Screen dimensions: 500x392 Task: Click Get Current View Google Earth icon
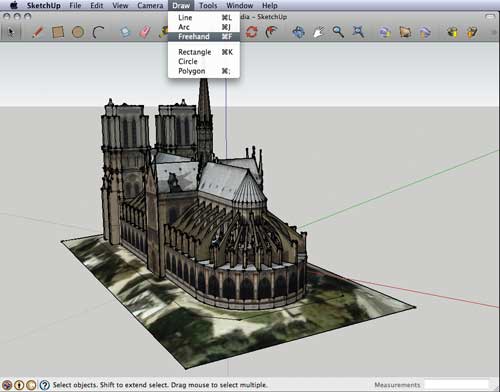[x=385, y=32]
